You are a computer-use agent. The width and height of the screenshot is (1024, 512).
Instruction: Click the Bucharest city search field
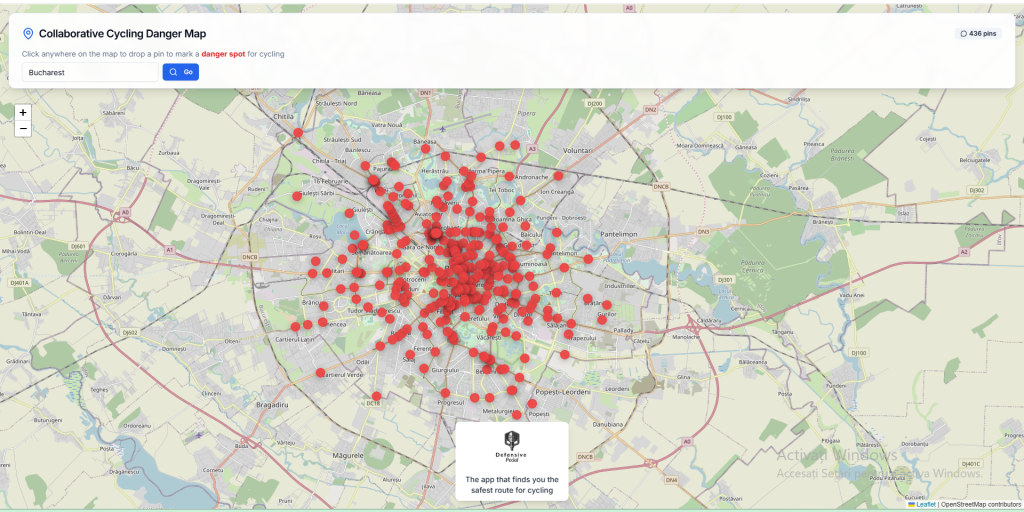[x=90, y=72]
